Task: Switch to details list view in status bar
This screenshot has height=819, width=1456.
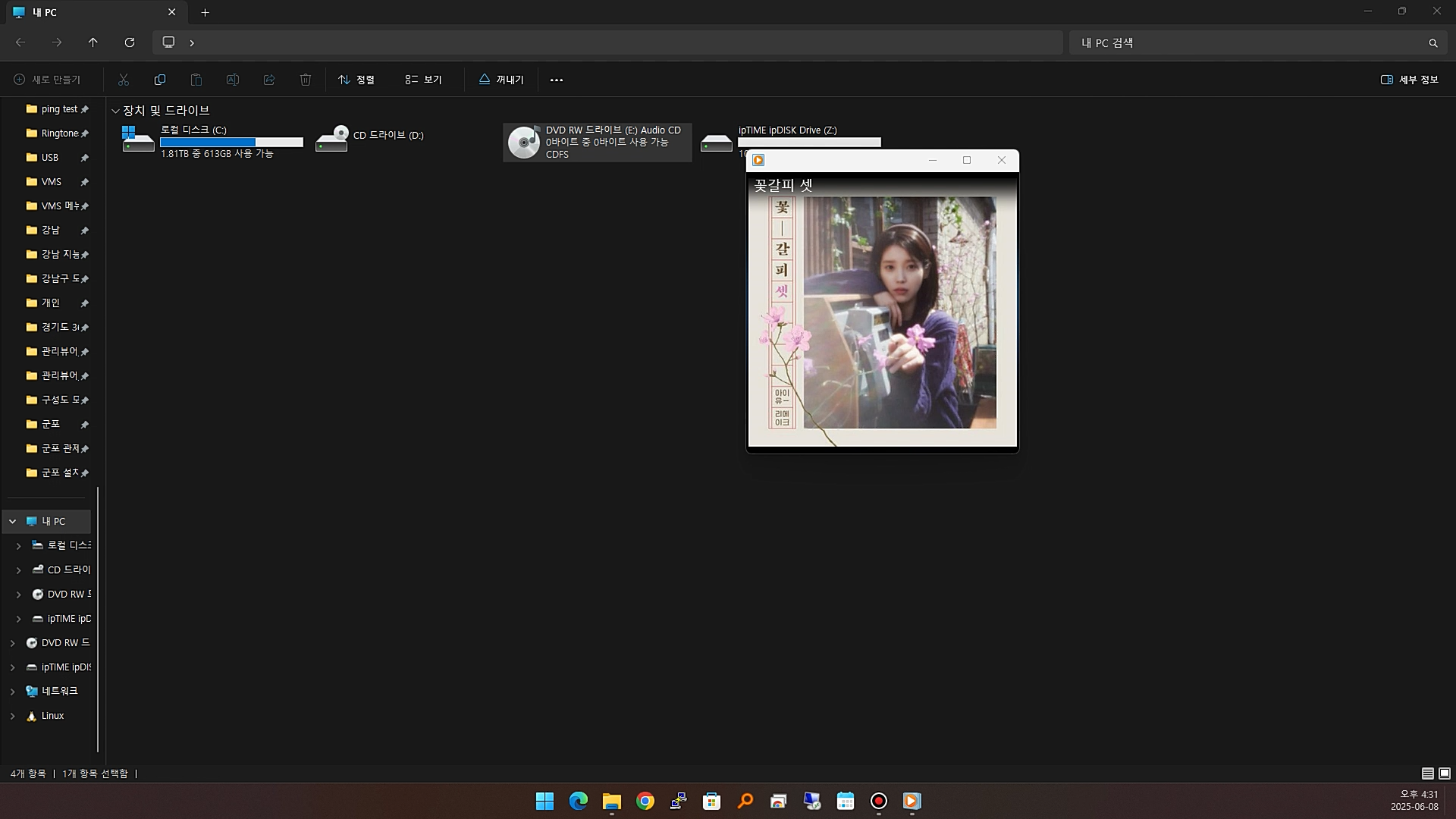Action: pos(1427,773)
